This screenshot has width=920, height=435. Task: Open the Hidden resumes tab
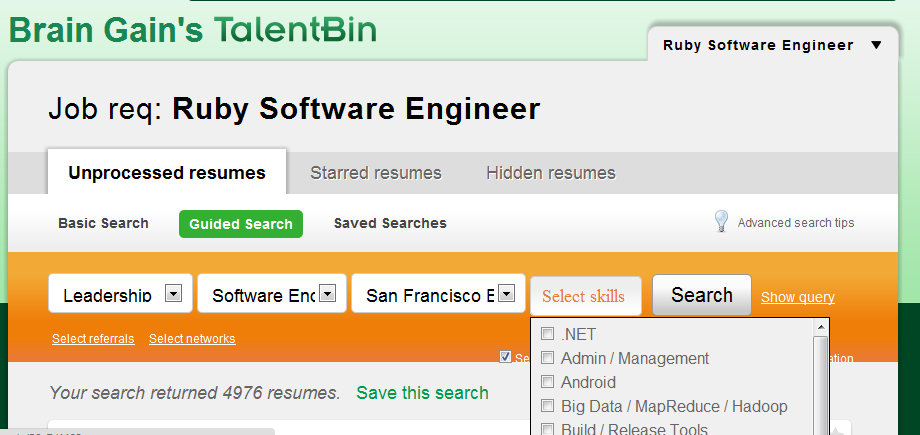pyautogui.click(x=550, y=173)
